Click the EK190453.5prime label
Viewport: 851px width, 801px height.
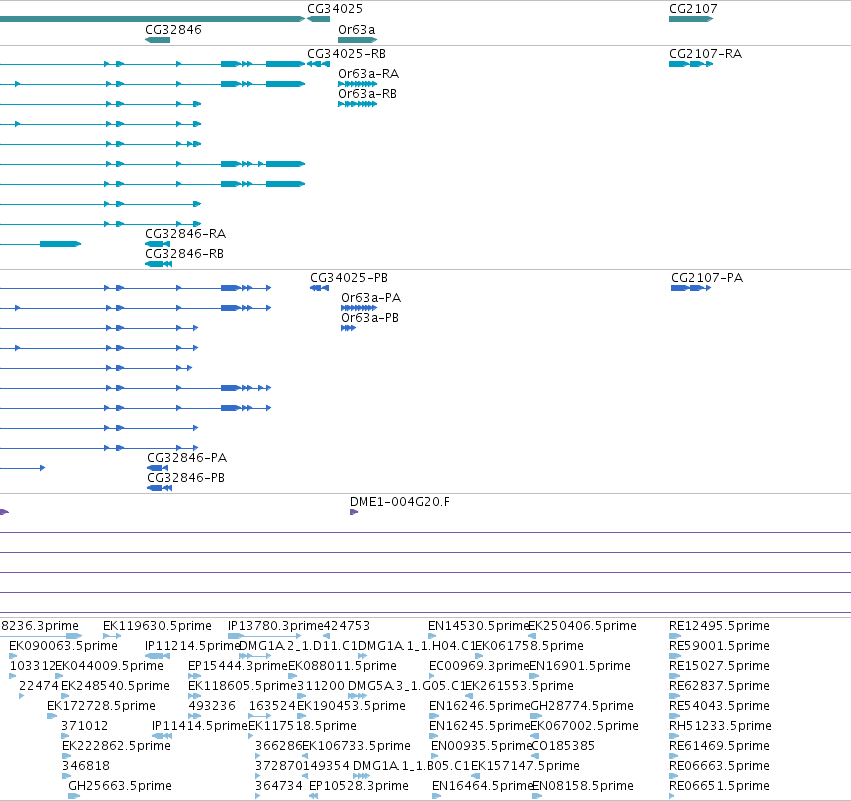351,706
